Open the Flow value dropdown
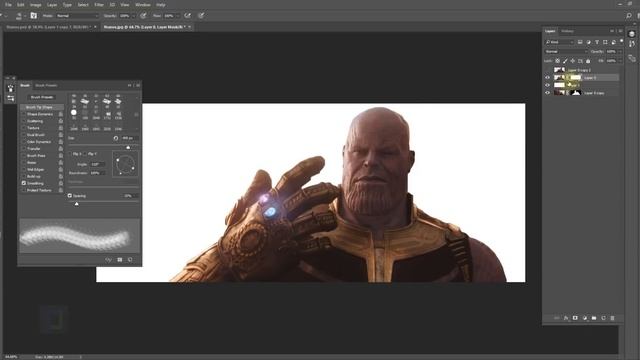The height and width of the screenshot is (360, 640). tap(178, 16)
